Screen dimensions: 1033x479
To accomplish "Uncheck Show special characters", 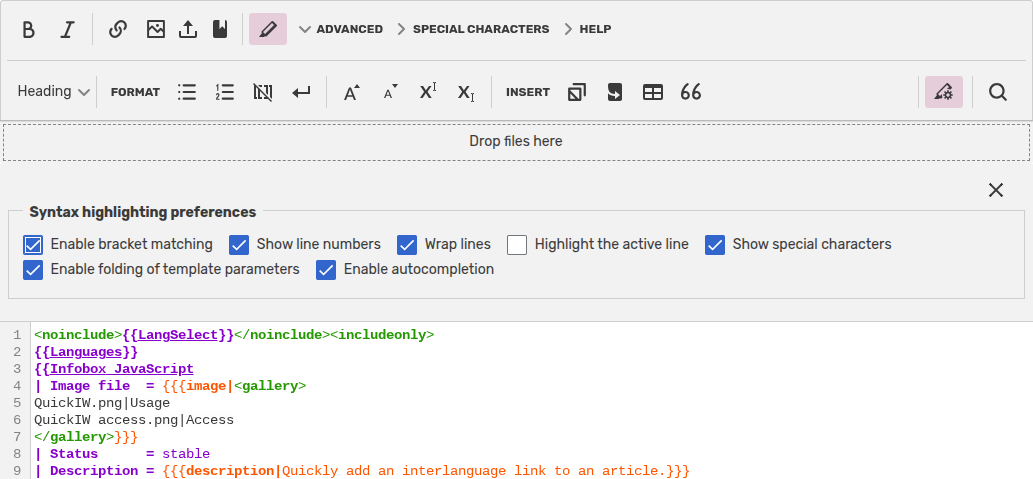I will coord(715,245).
